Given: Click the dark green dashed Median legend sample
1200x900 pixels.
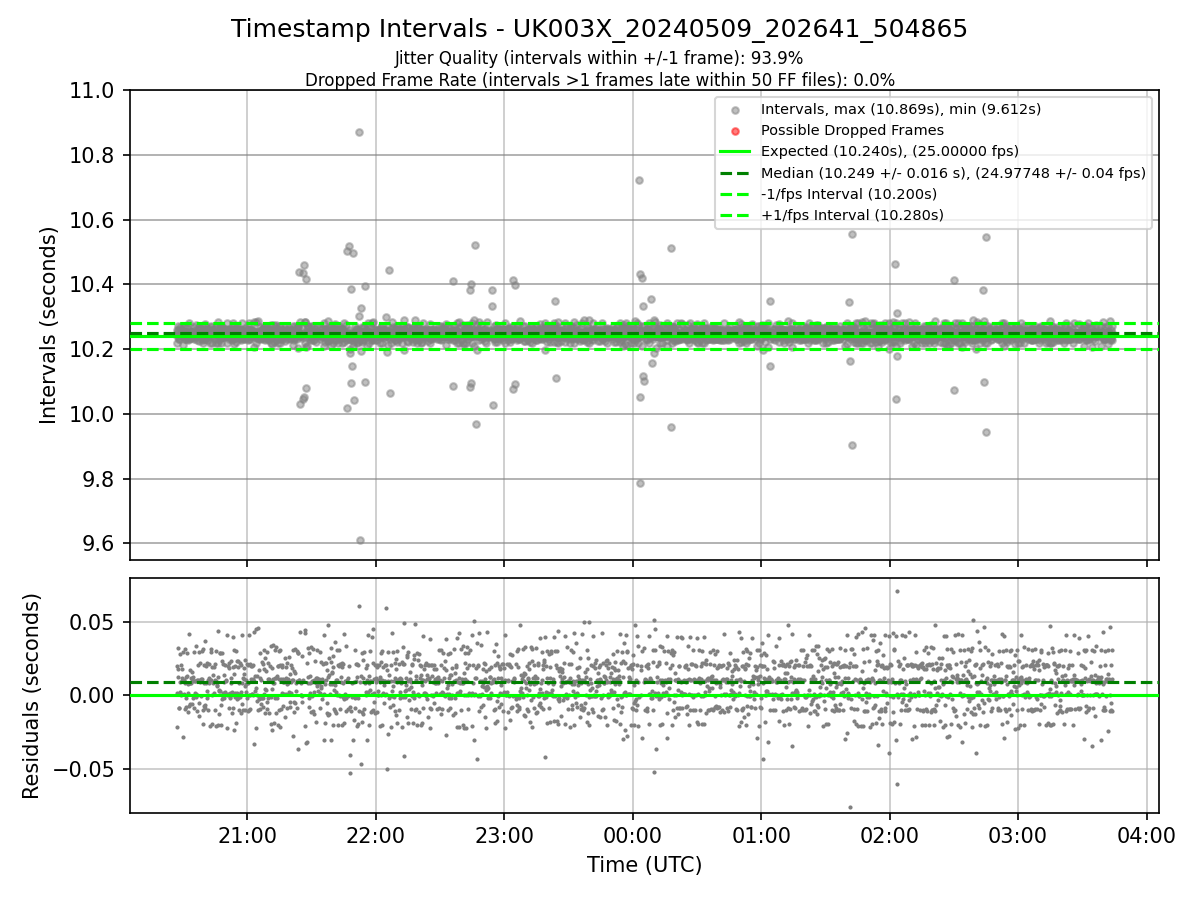Looking at the screenshot, I should [736, 173].
